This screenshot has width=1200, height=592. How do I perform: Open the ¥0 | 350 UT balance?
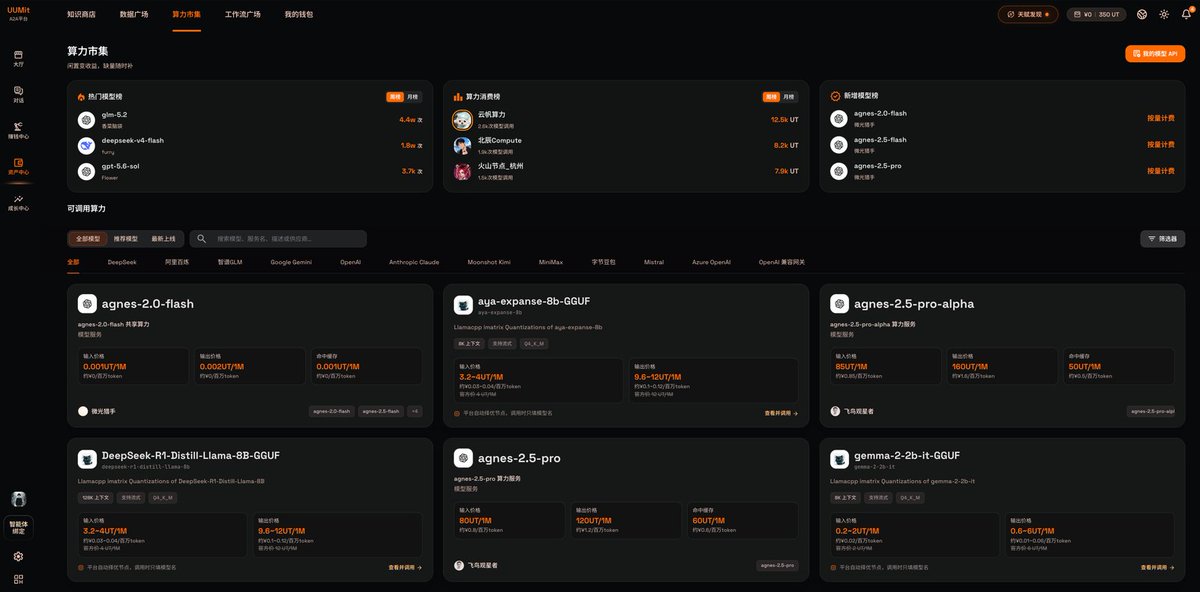1096,14
